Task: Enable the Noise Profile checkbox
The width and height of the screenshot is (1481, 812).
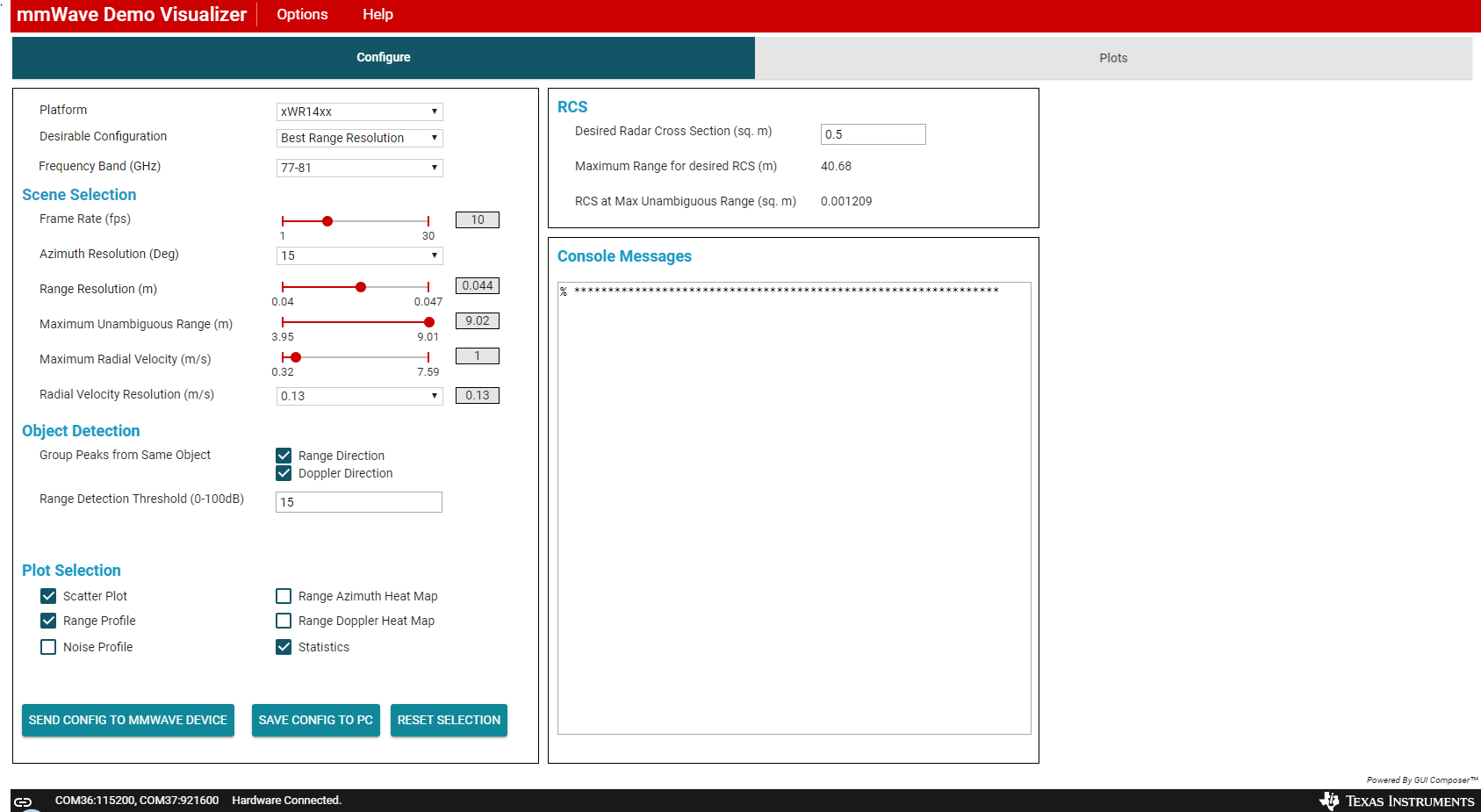Action: [48, 647]
